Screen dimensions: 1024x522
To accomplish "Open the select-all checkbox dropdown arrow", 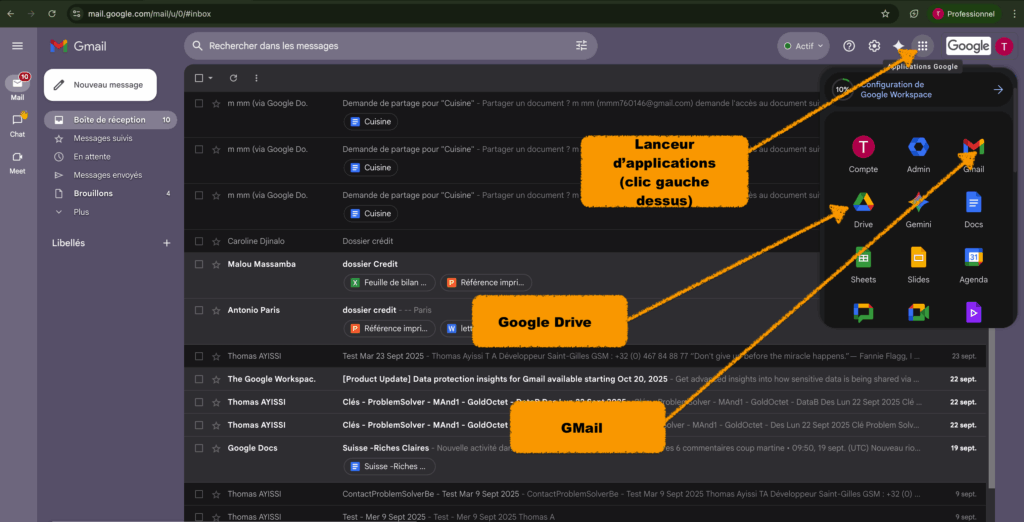I will (x=210, y=78).
